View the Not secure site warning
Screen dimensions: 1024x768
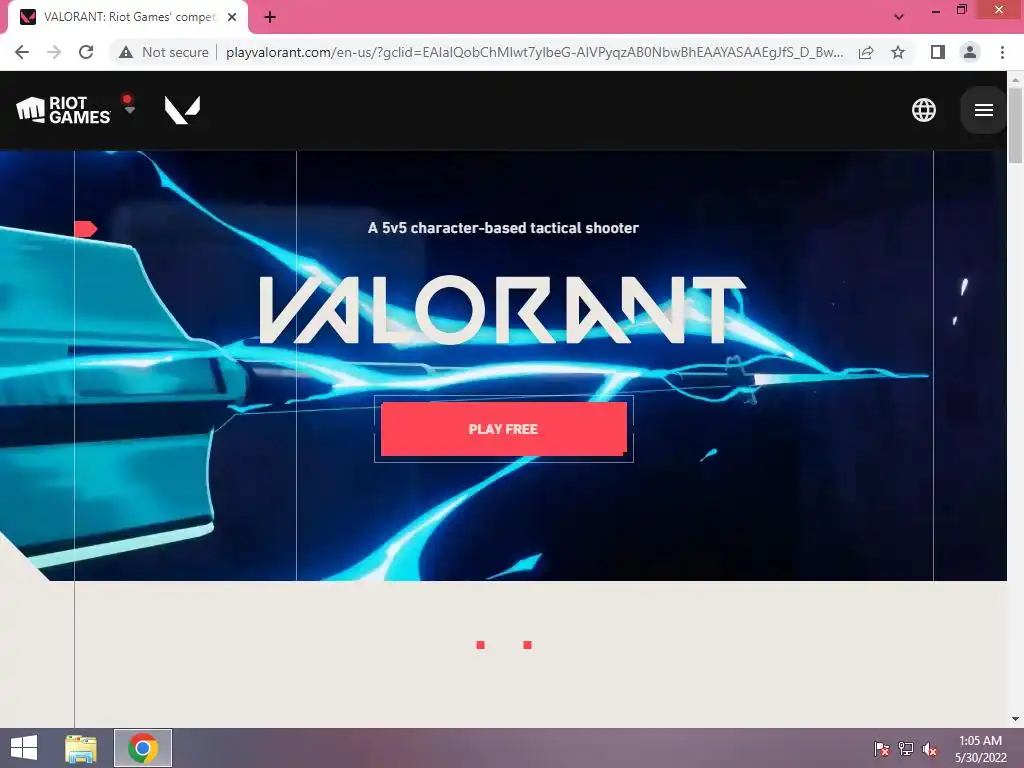[x=164, y=52]
